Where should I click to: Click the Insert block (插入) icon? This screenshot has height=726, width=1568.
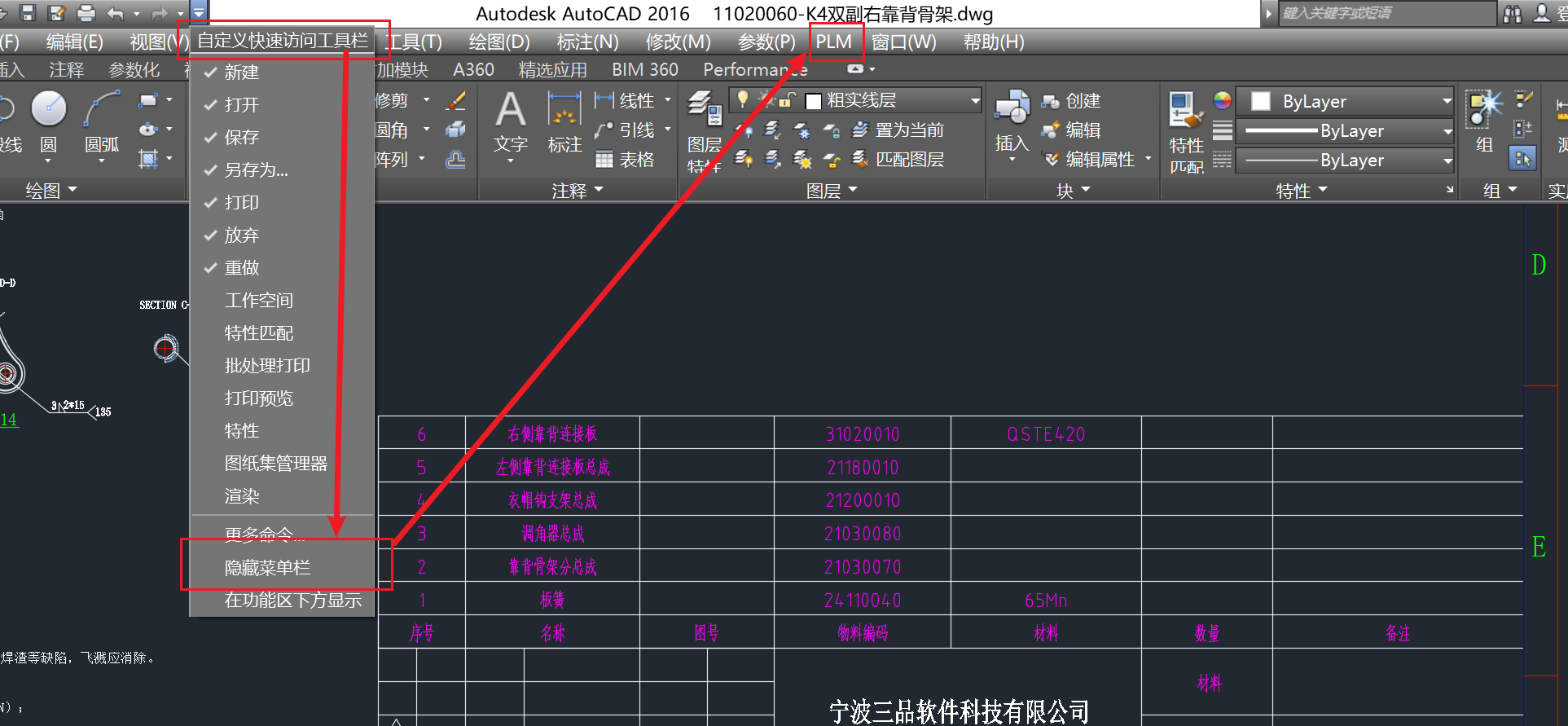pos(1012,122)
